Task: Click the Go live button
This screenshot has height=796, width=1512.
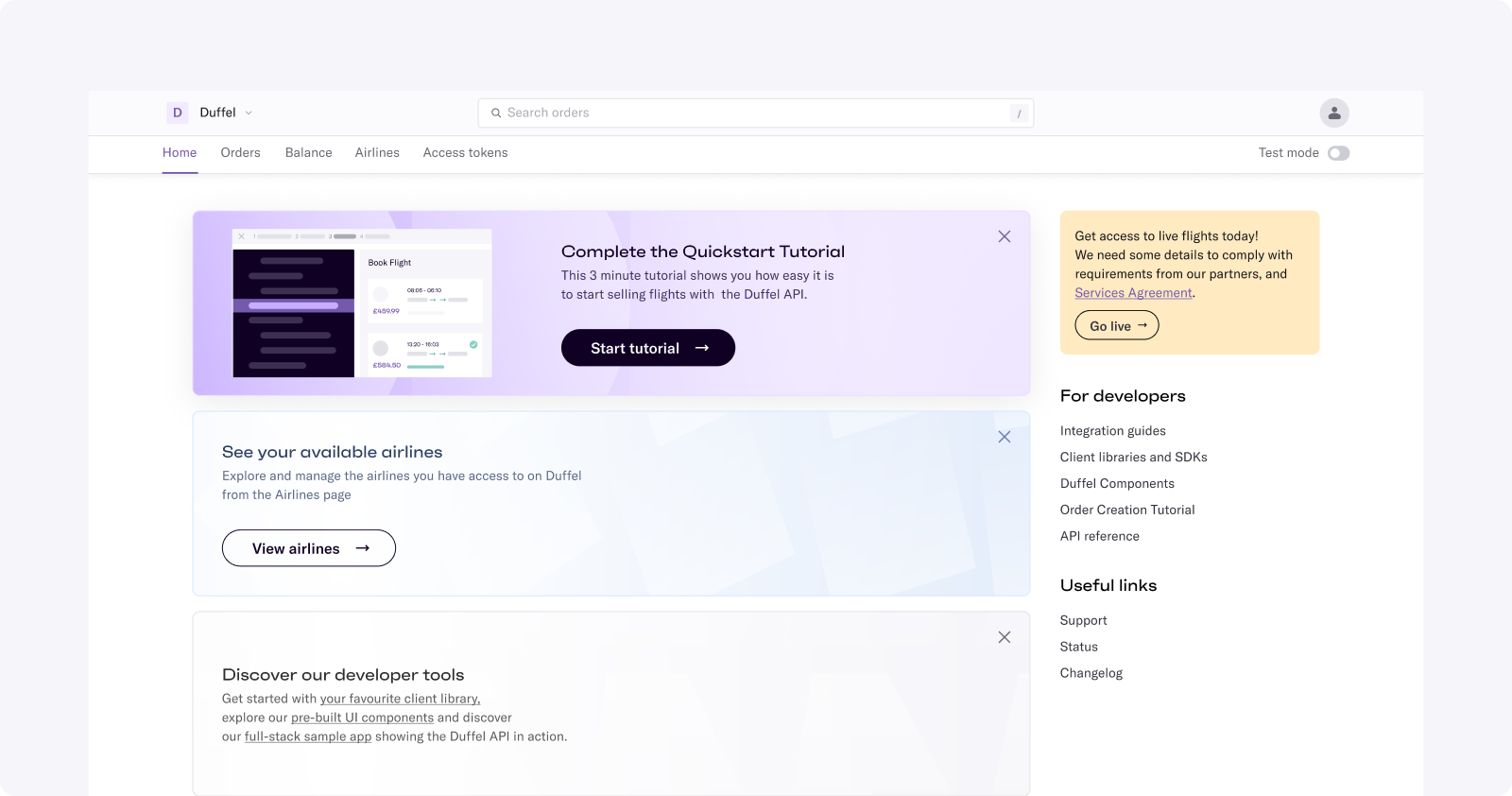Action: click(1117, 325)
